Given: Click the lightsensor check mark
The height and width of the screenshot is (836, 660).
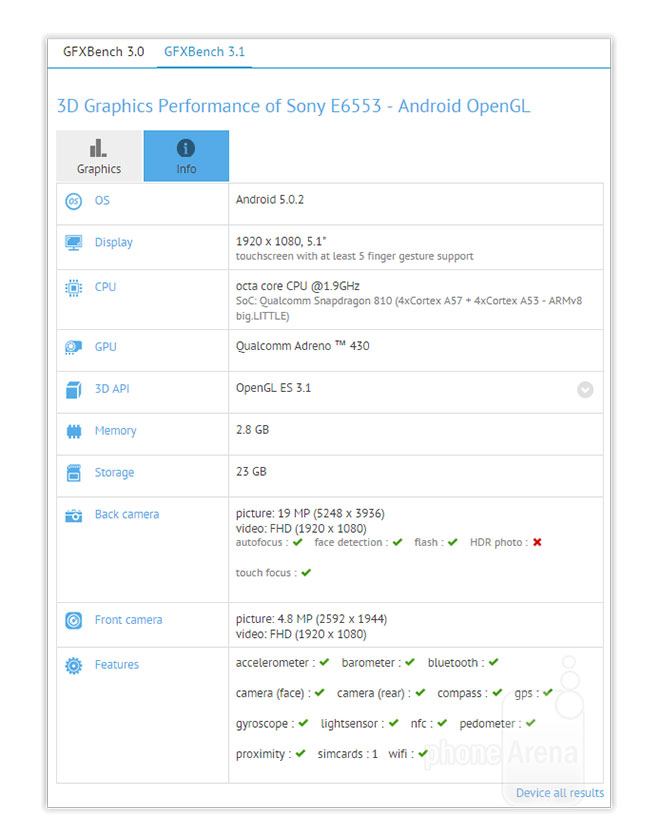Looking at the screenshot, I should click(393, 723).
